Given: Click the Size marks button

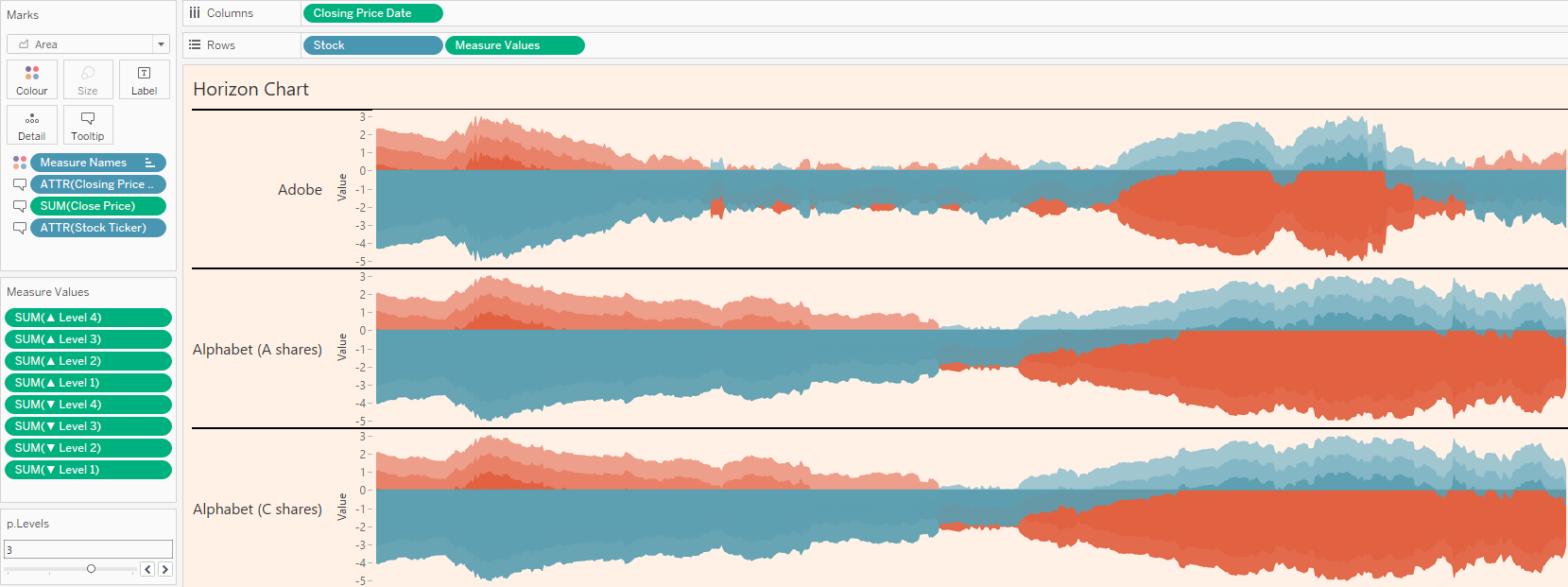Looking at the screenshot, I should [x=88, y=79].
